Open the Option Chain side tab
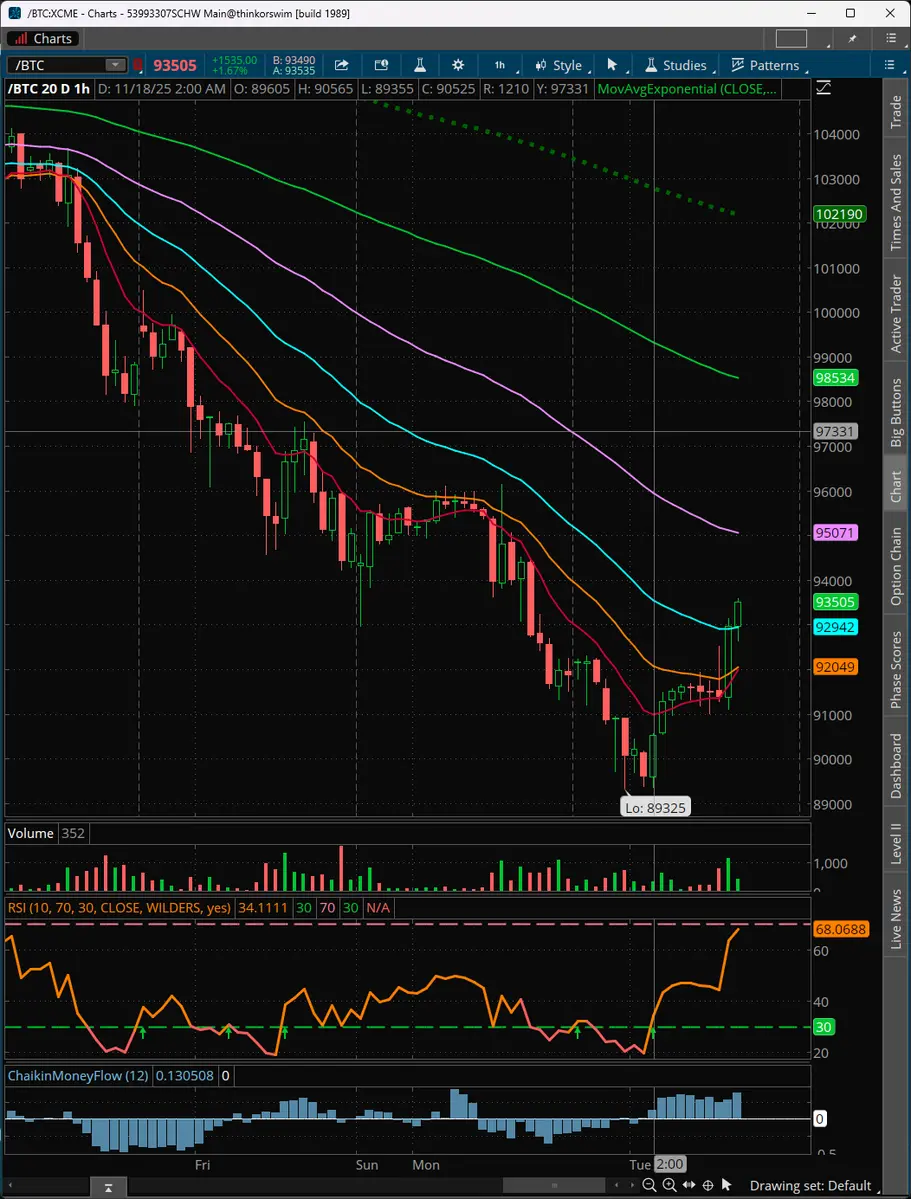Image resolution: width=911 pixels, height=1199 pixels. (896, 567)
